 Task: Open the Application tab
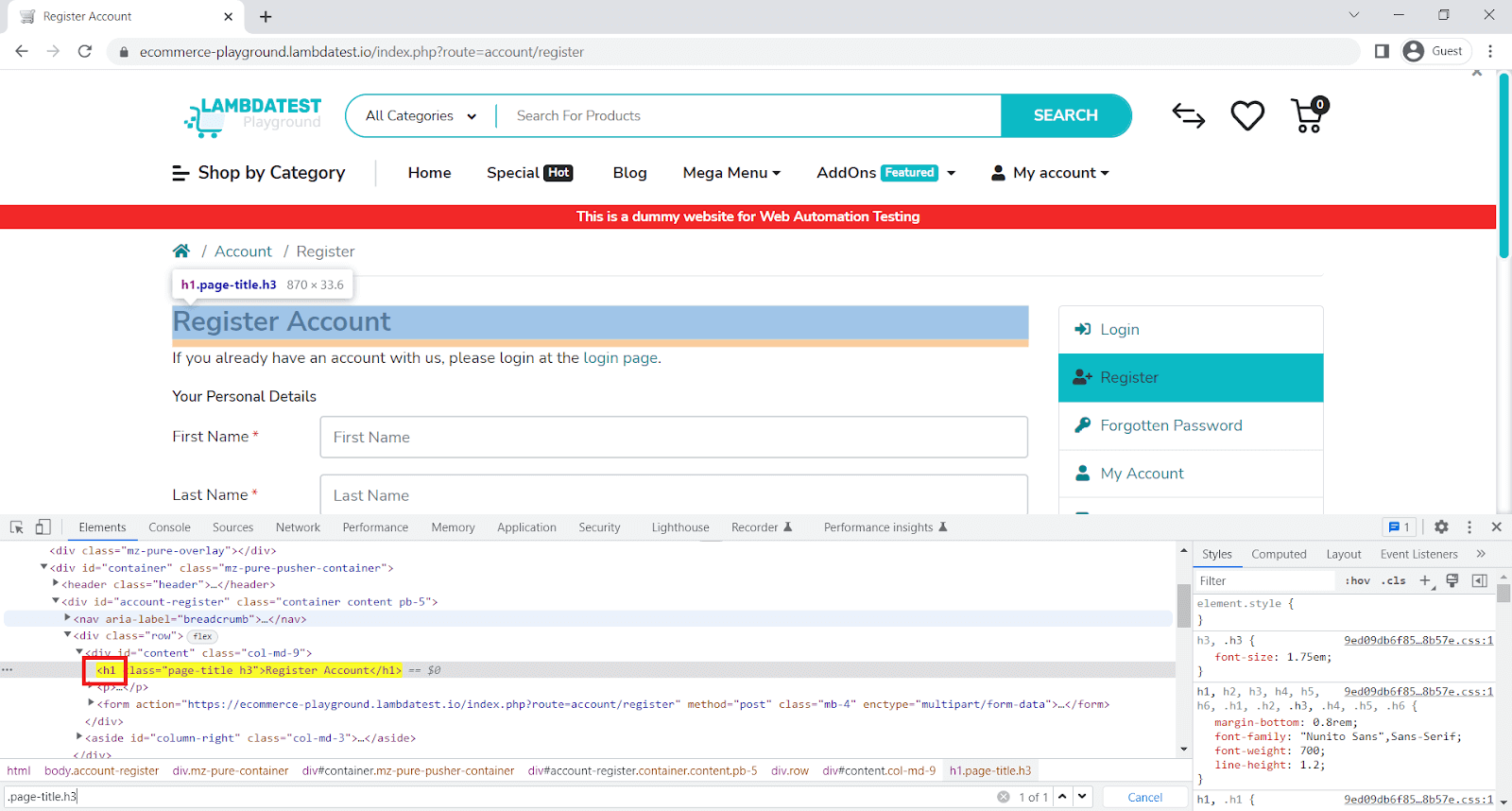[526, 527]
